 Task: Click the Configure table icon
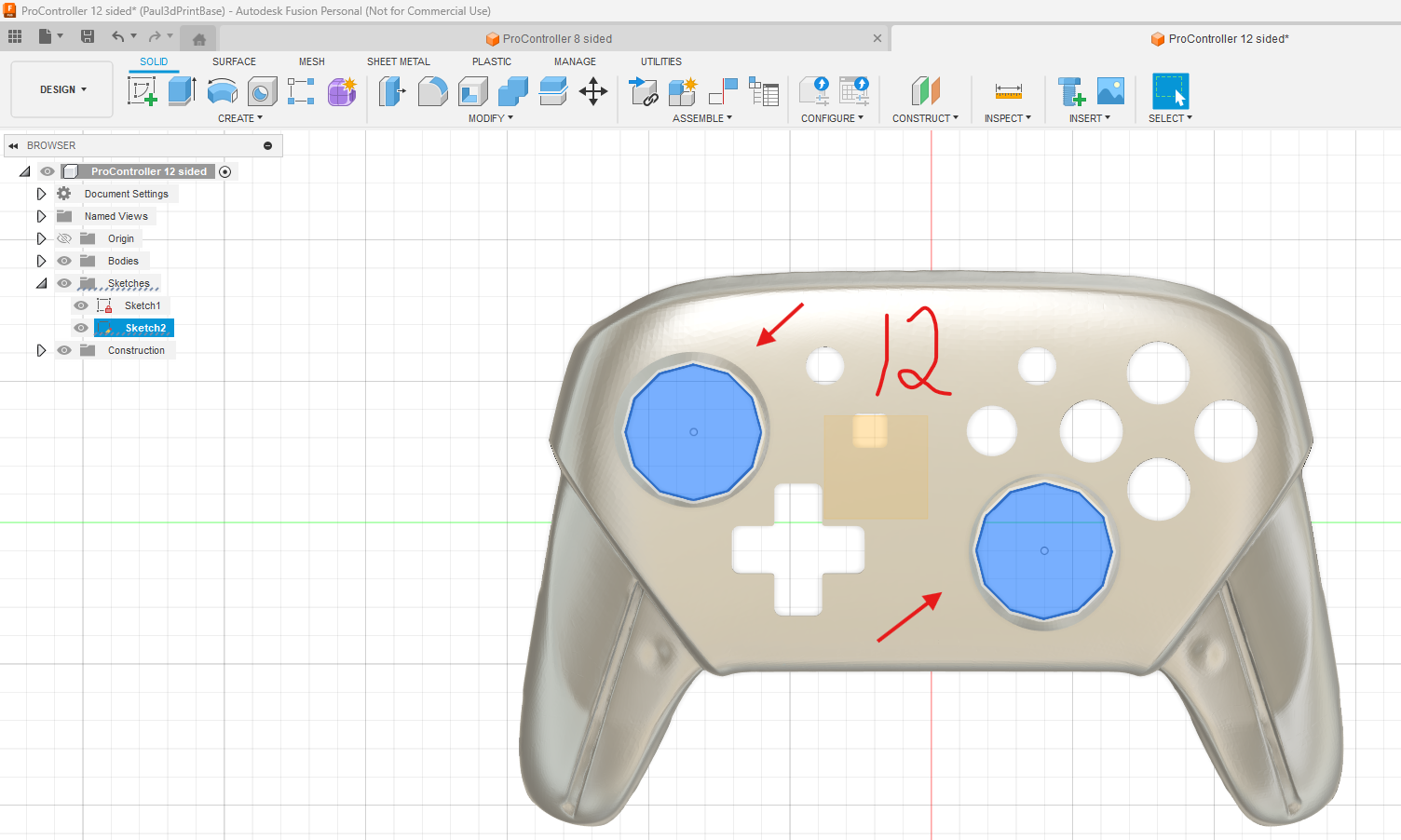[854, 91]
